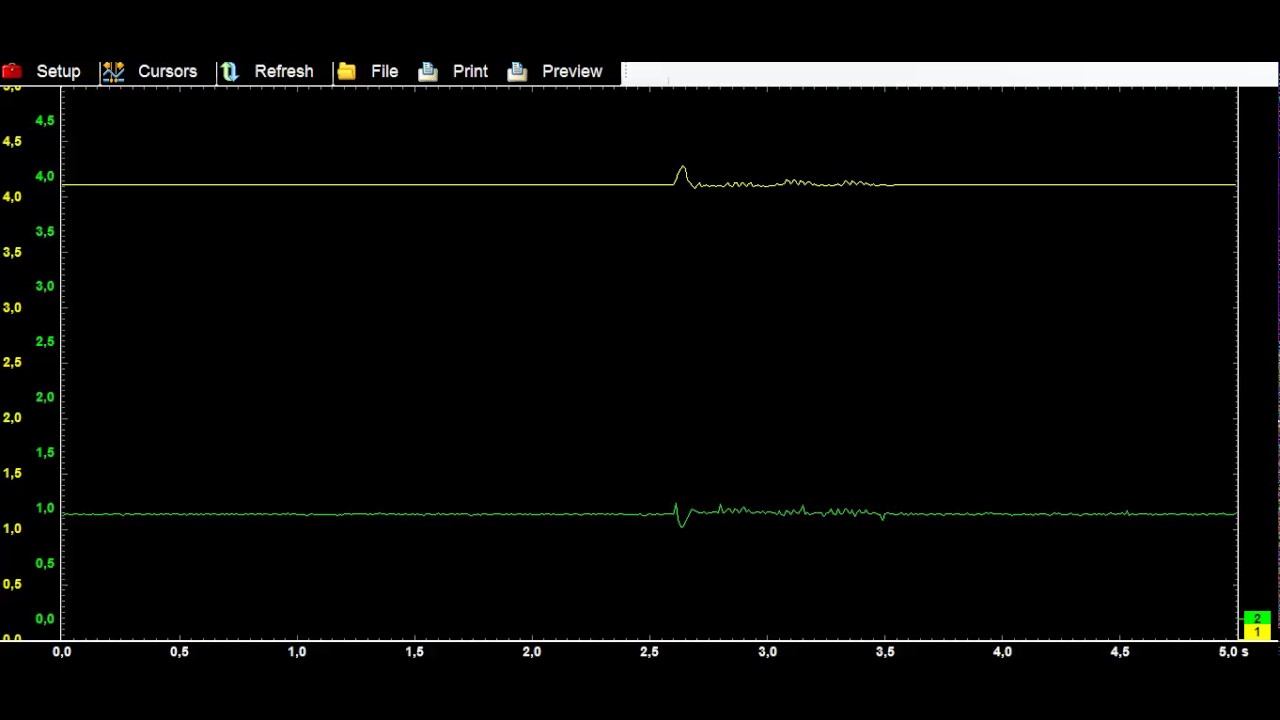Click the yellow 1,0 voltage axis label
This screenshot has width=1280, height=720.
(12, 529)
